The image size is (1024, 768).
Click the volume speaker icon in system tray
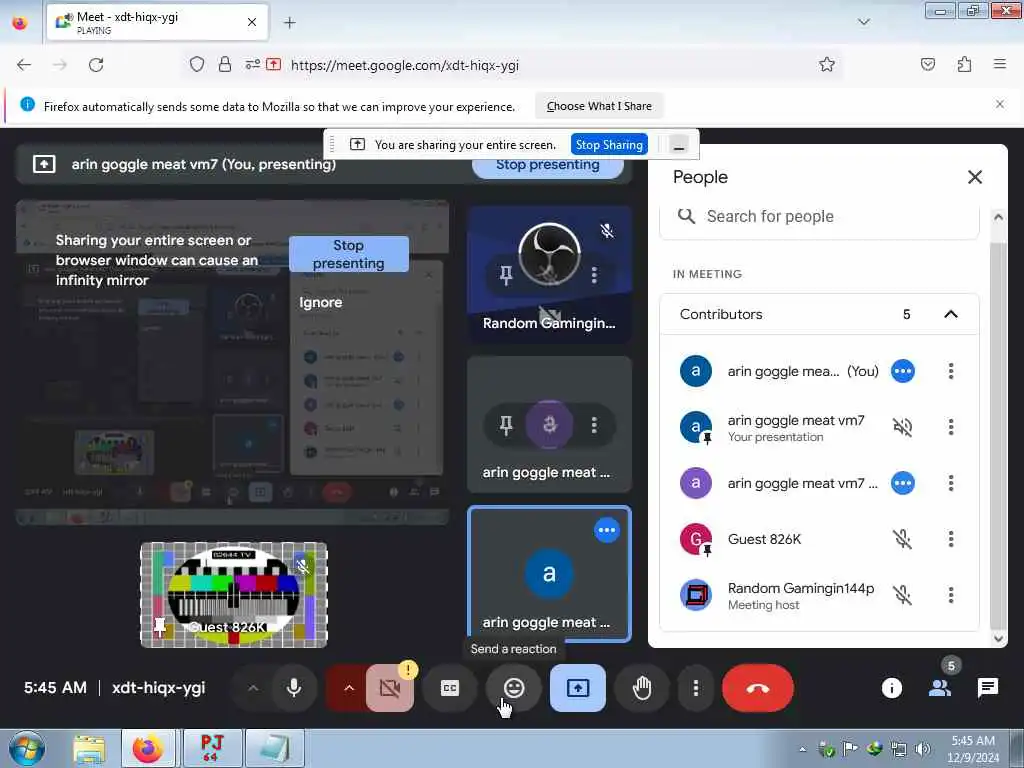tap(922, 748)
